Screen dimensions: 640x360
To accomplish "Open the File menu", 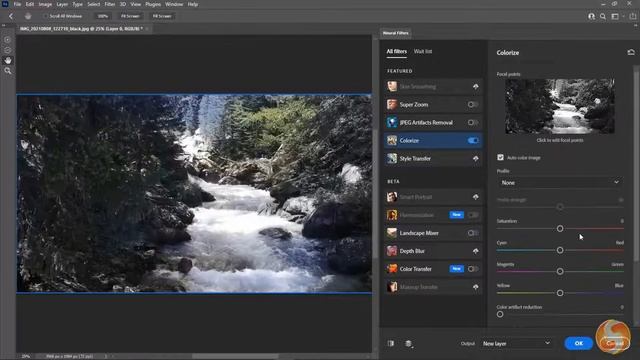I will point(17,4).
